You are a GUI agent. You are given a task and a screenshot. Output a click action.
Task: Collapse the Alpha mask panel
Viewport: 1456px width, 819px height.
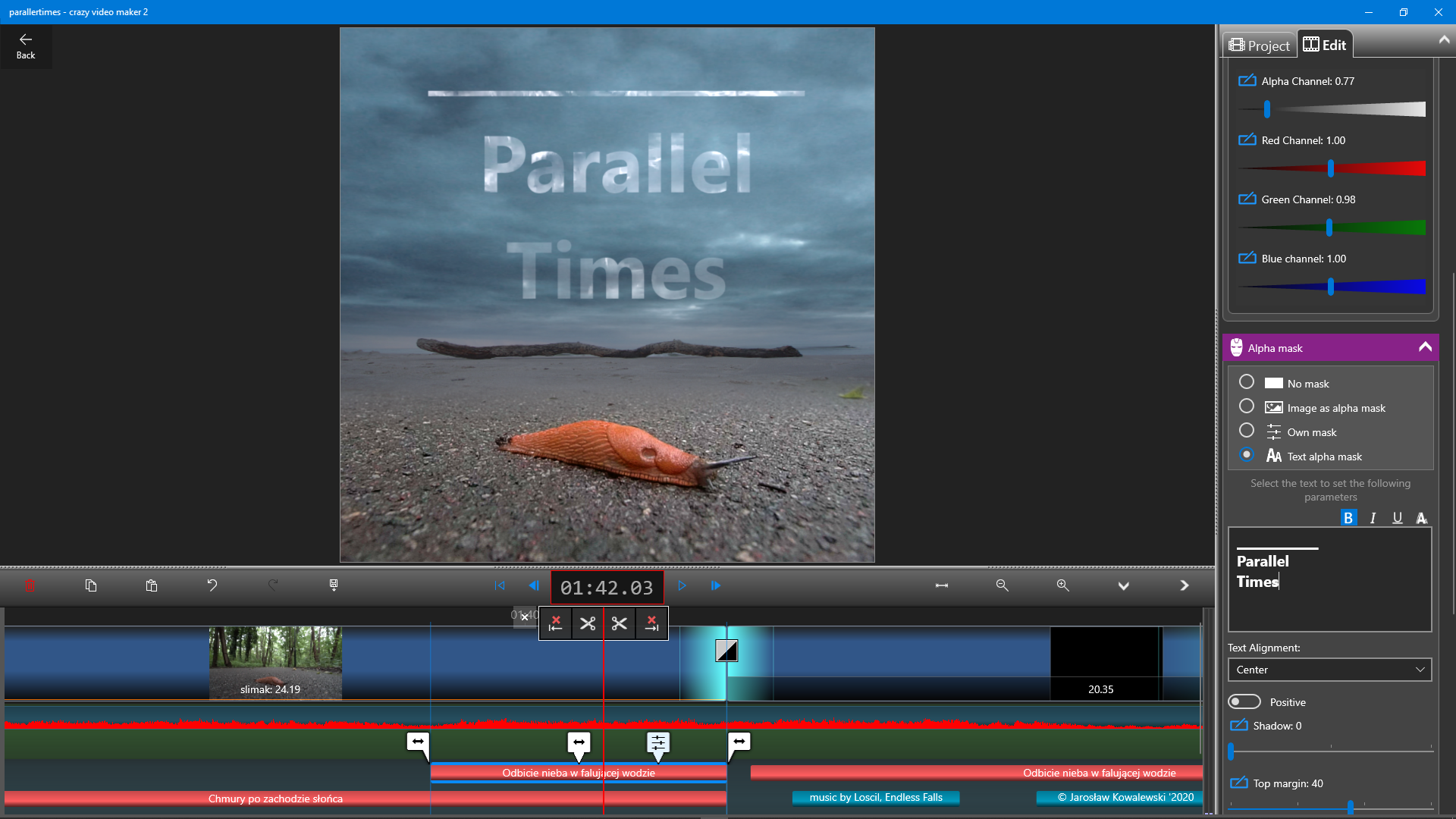[1424, 347]
